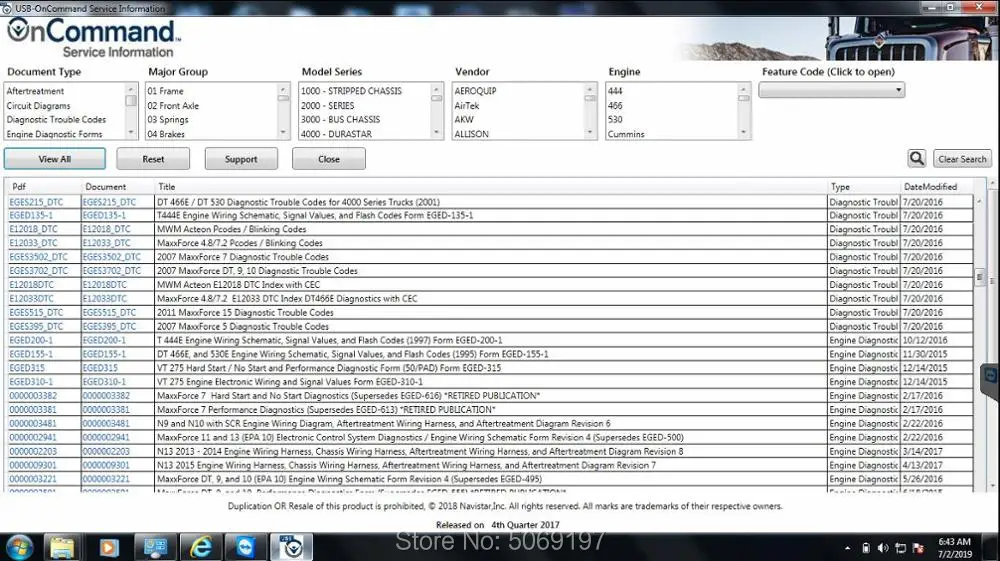Screen dimensions: 1000x561
Task: Click title '2011 MaxxForce 15 Diagnostic Trouble Codes'
Action: click(245, 312)
